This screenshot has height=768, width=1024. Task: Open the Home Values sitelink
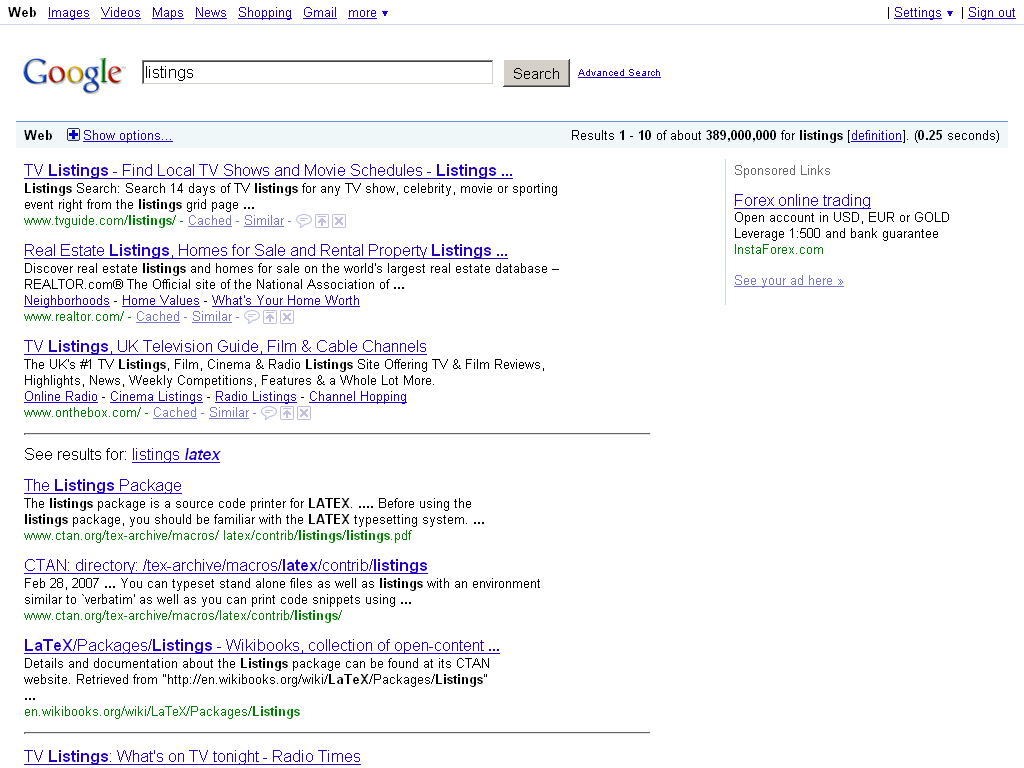pyautogui.click(x=161, y=300)
